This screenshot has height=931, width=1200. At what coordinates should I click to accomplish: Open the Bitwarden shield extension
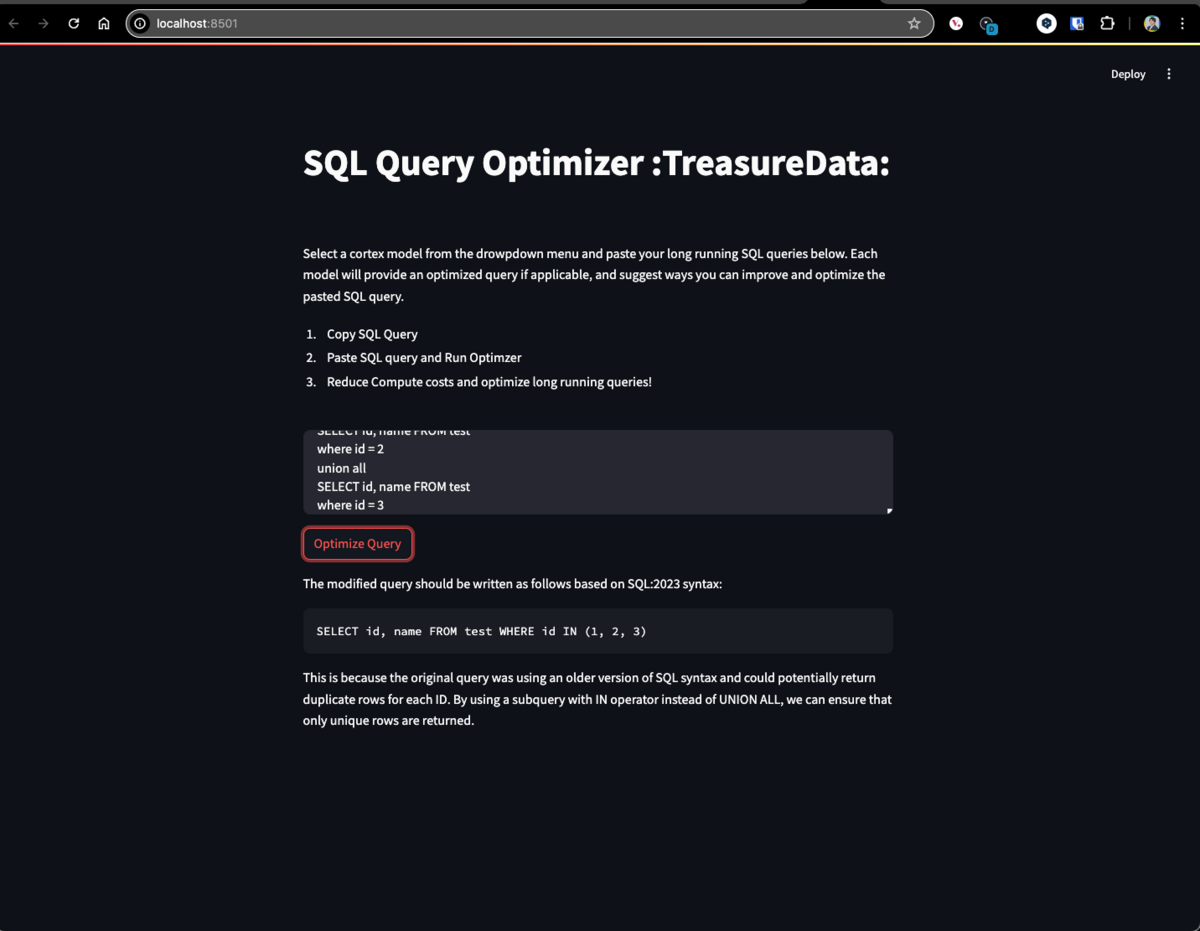1077,23
